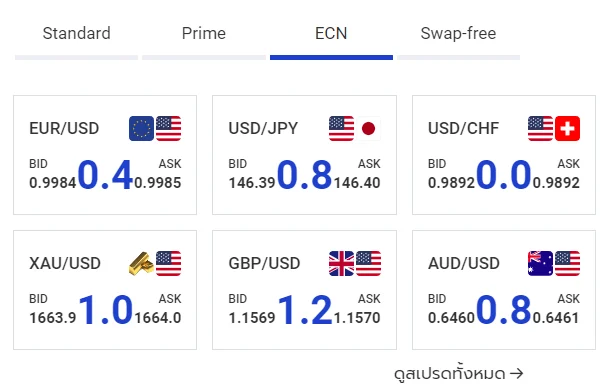Click the USD/CHF pair title

463,129
